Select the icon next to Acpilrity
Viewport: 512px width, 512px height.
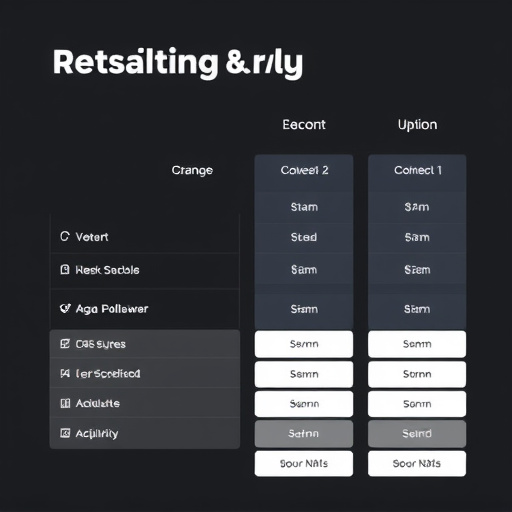point(65,433)
